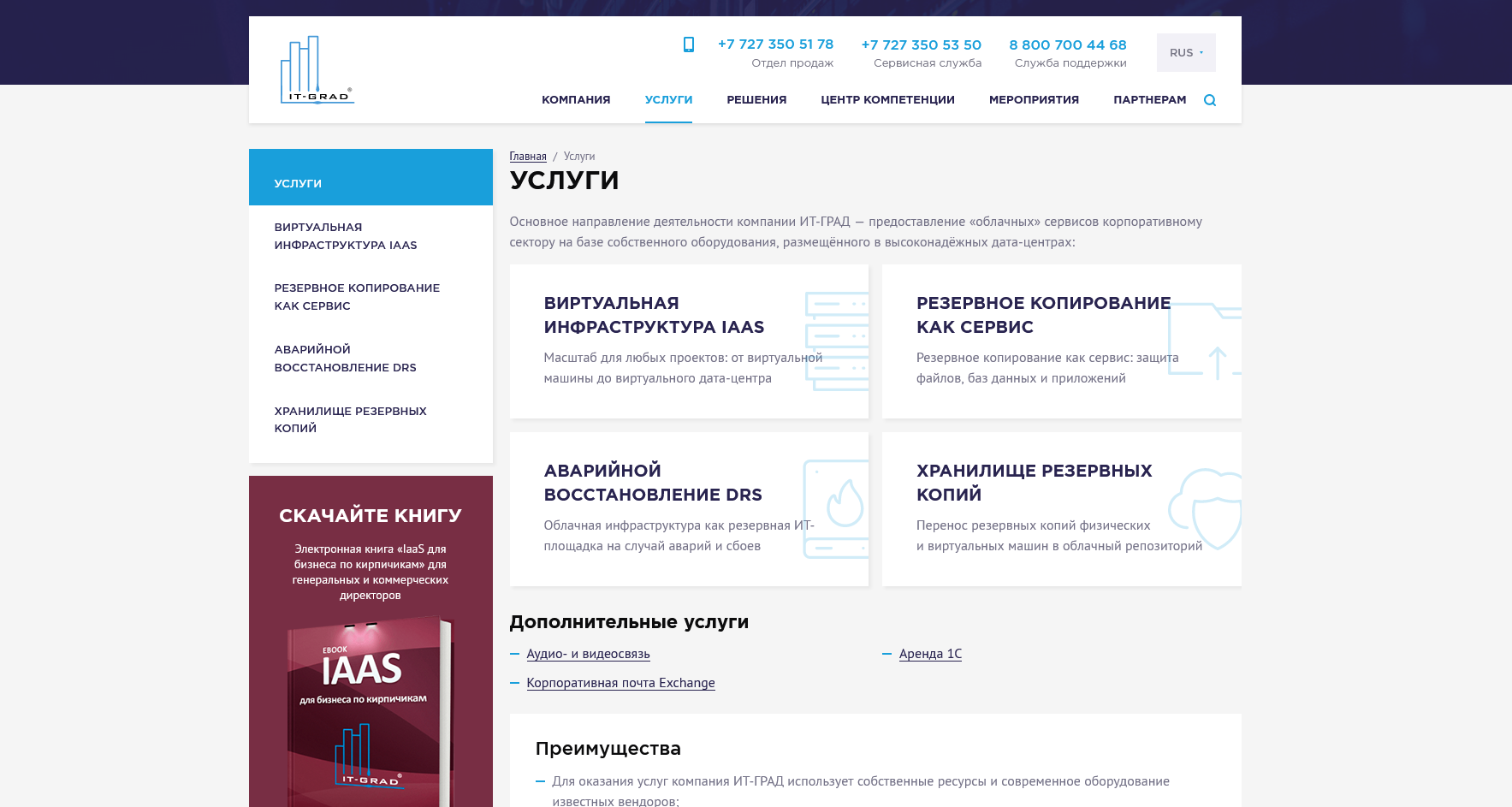This screenshot has height=807, width=1512.
Task: Open the Аварийной восстановление DRS card title
Action: pos(653,483)
